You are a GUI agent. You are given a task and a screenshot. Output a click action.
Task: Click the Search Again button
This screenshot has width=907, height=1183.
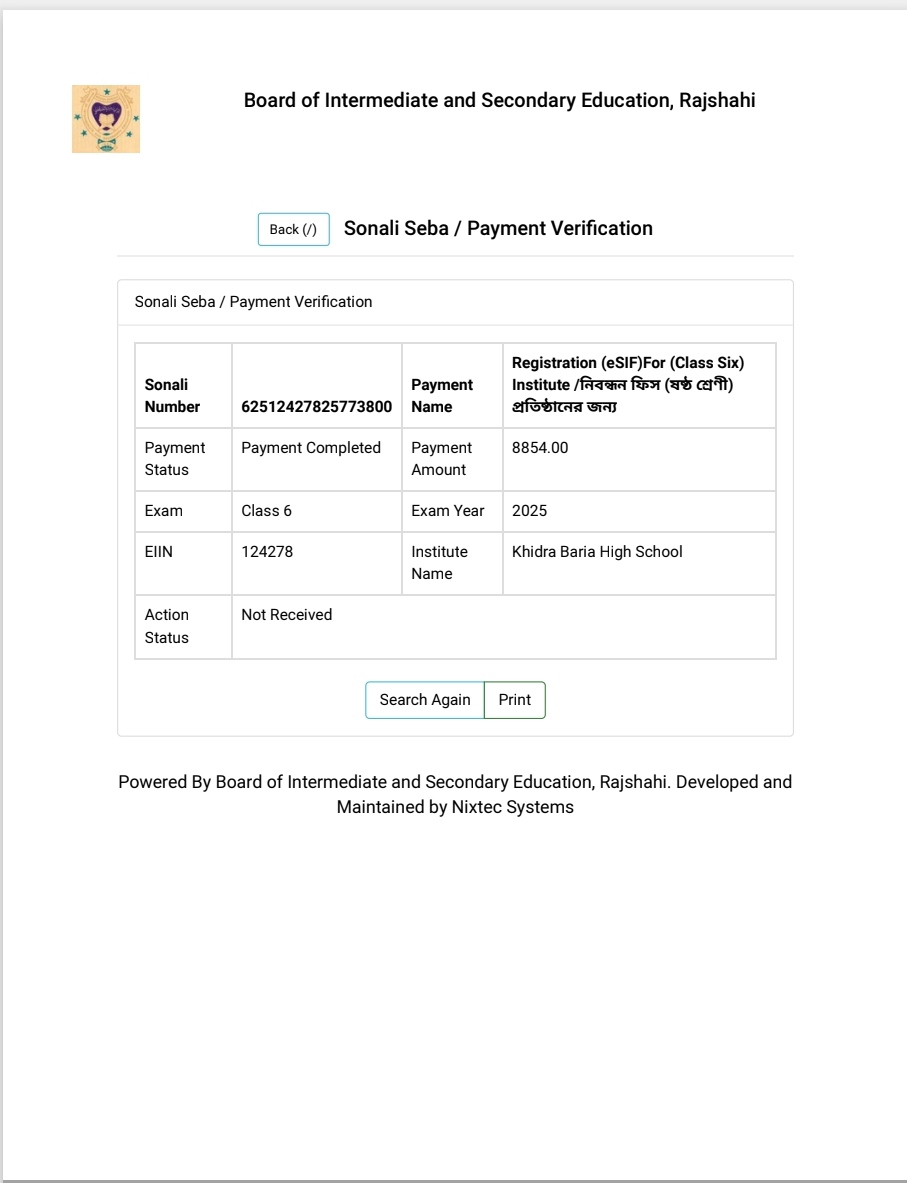[x=424, y=700]
